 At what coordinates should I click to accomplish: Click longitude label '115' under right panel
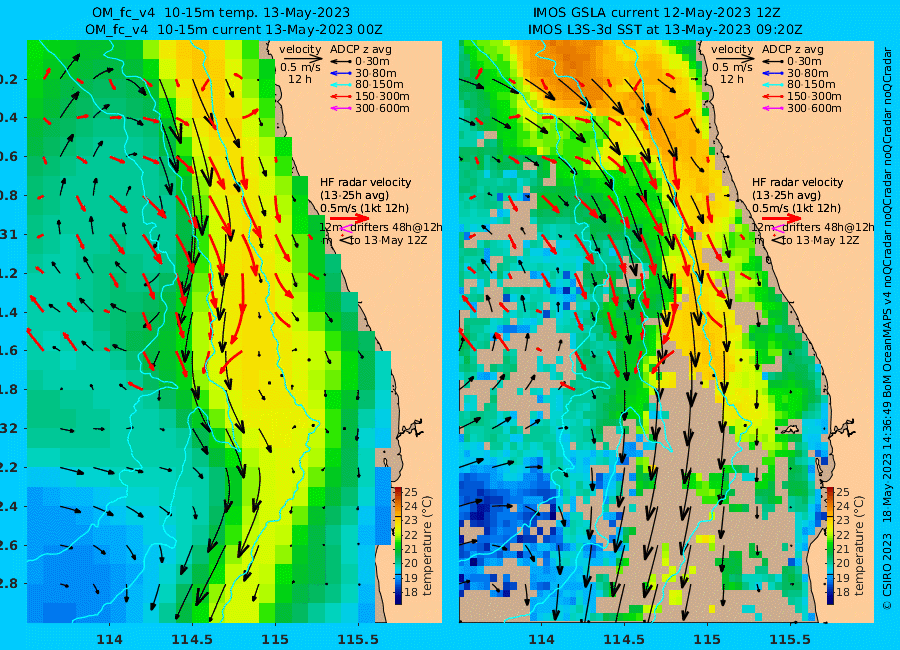click(x=707, y=639)
